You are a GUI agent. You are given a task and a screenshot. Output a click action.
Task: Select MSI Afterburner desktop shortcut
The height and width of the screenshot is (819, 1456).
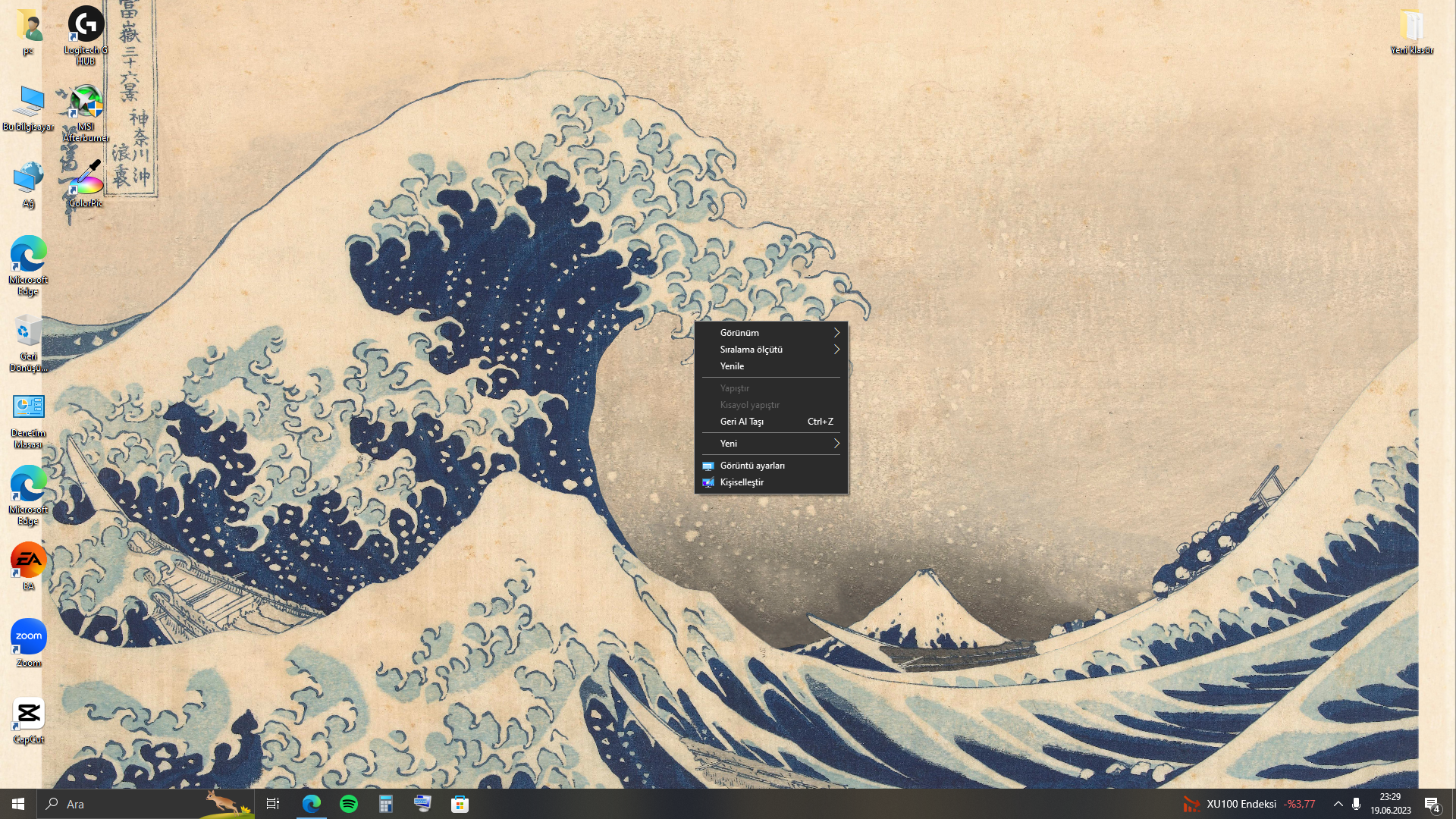tap(86, 112)
